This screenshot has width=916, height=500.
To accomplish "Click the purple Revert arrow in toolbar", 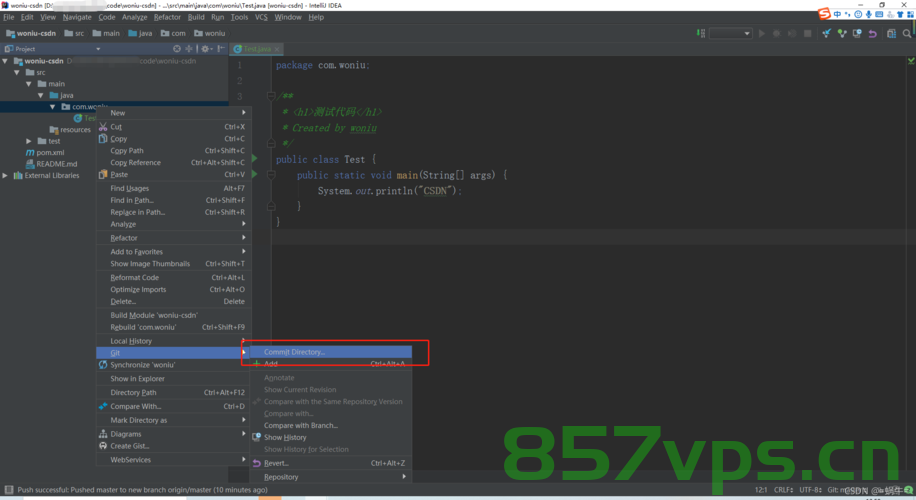I will point(872,33).
